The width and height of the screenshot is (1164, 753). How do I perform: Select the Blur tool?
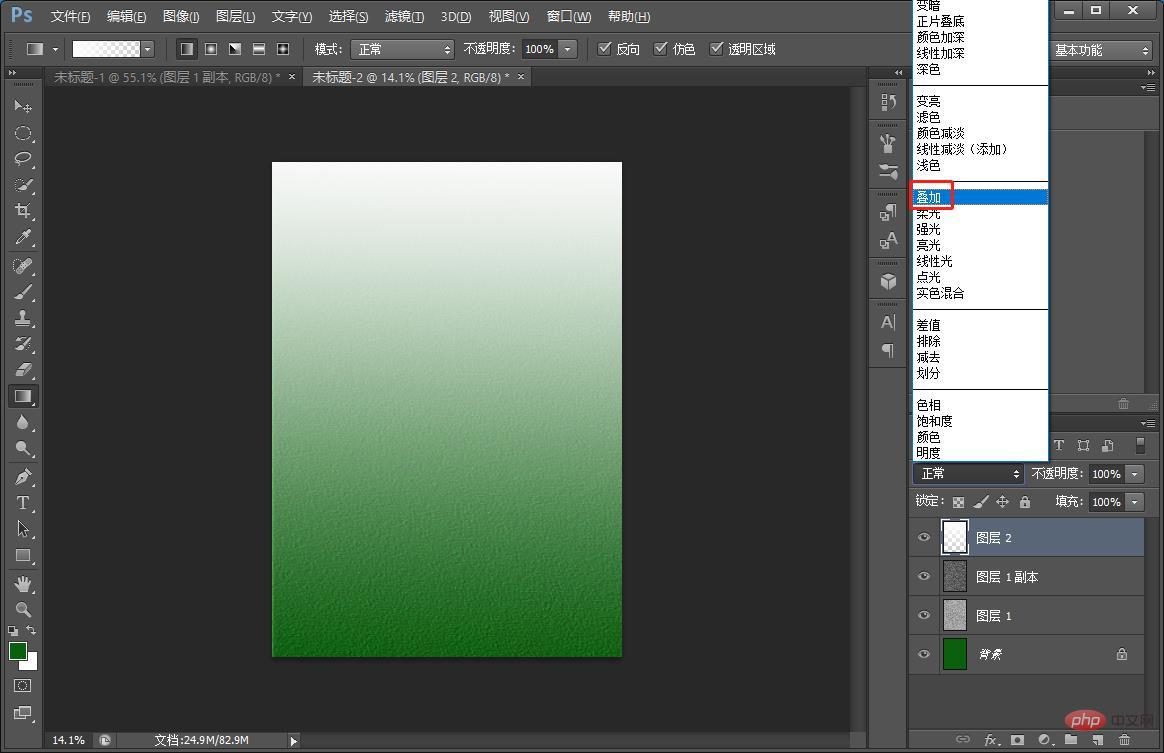(x=22, y=422)
